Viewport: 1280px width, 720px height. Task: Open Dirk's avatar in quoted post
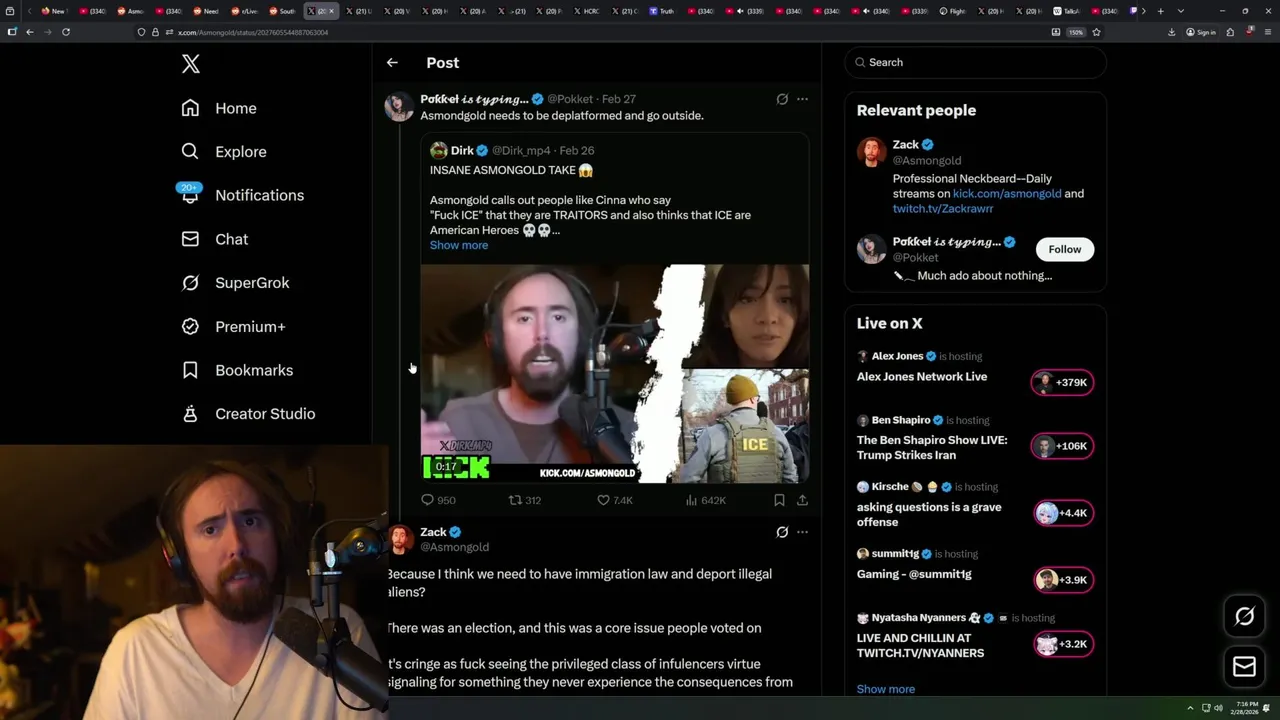438,151
